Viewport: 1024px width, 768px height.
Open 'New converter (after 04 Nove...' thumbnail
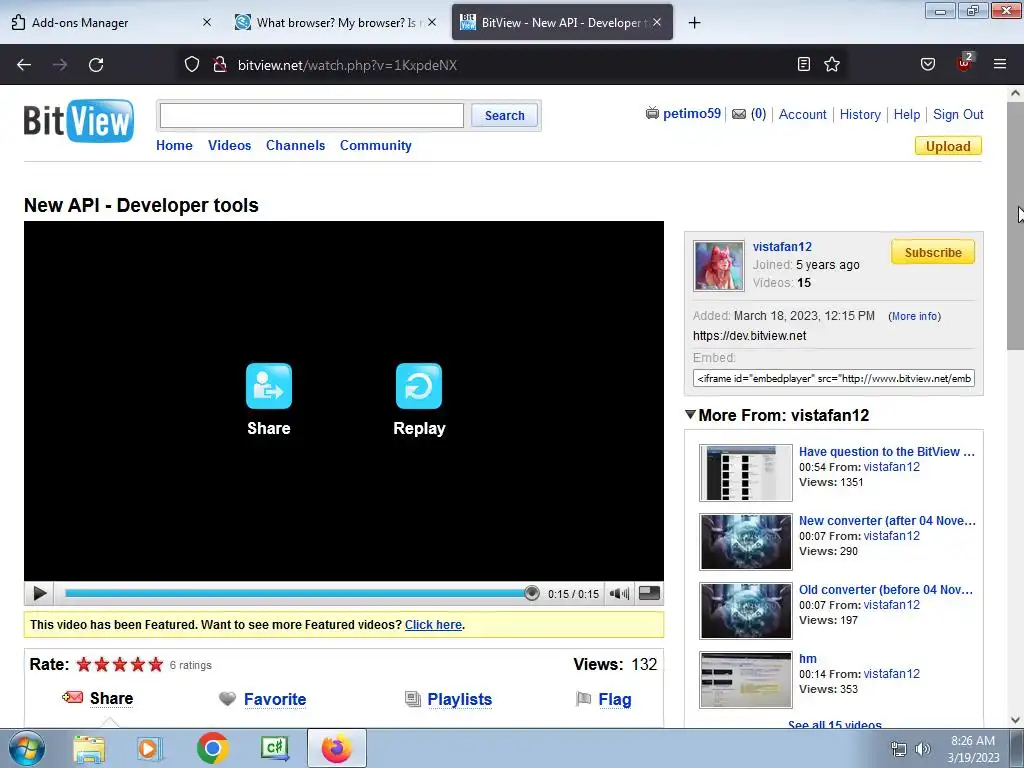(745, 541)
